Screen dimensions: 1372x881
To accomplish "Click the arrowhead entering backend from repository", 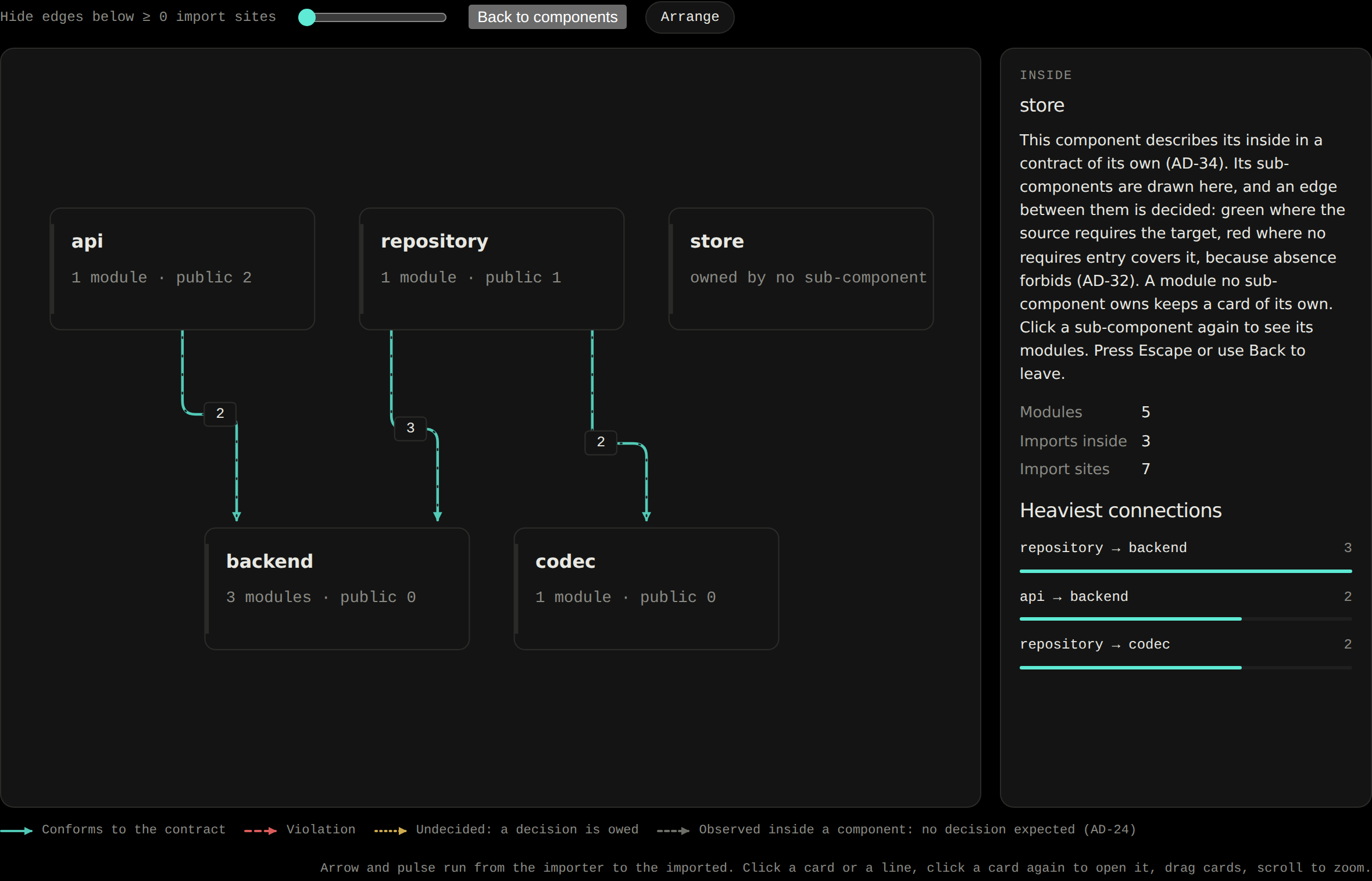I will click(x=438, y=516).
